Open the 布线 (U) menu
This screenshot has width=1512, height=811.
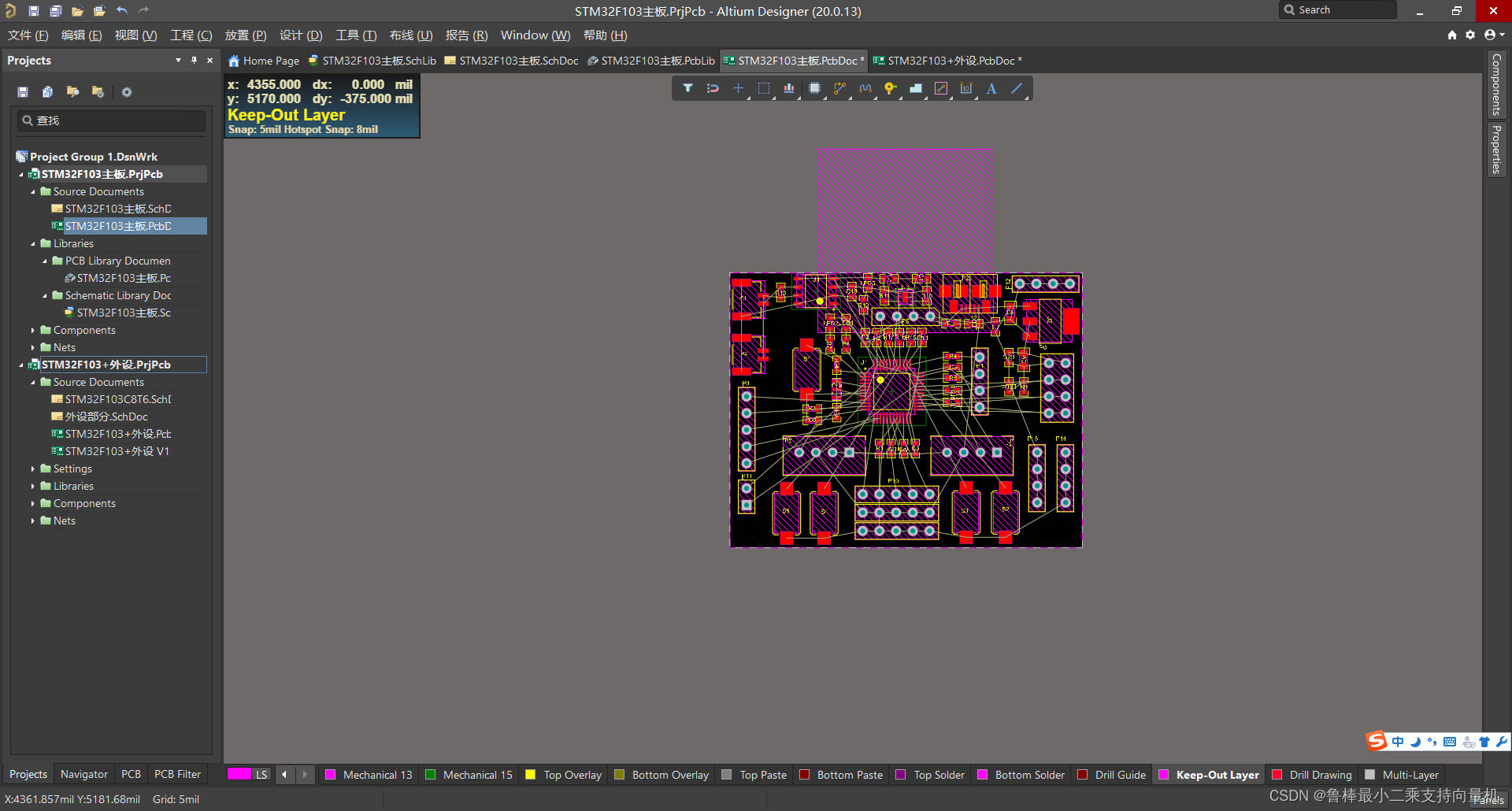pos(411,35)
